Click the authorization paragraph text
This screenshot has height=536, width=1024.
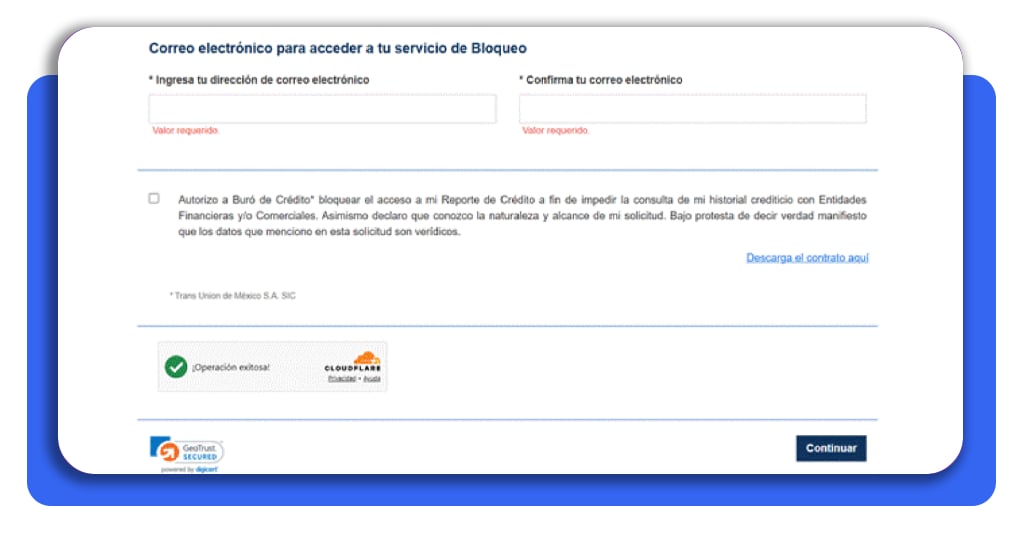point(522,215)
